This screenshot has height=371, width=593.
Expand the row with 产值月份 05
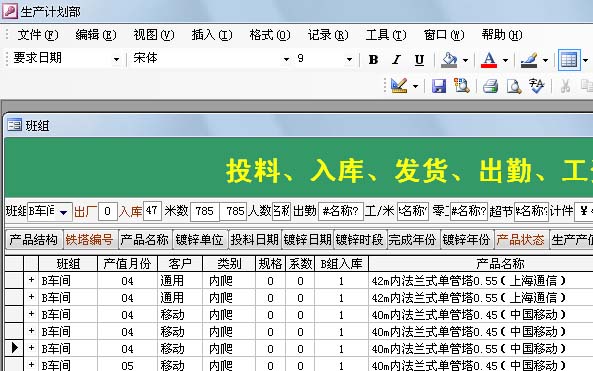coord(31,365)
